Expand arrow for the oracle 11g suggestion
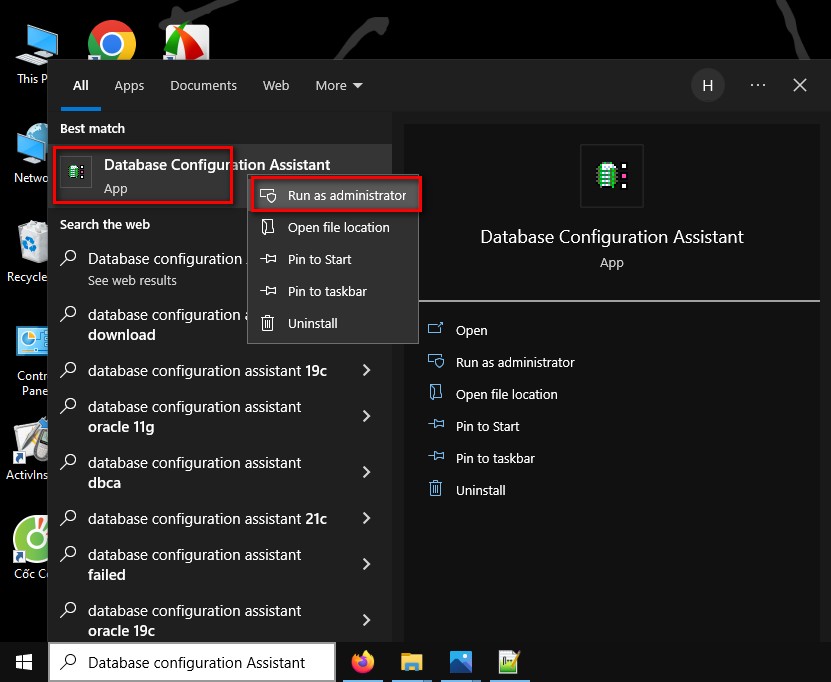 (x=366, y=416)
